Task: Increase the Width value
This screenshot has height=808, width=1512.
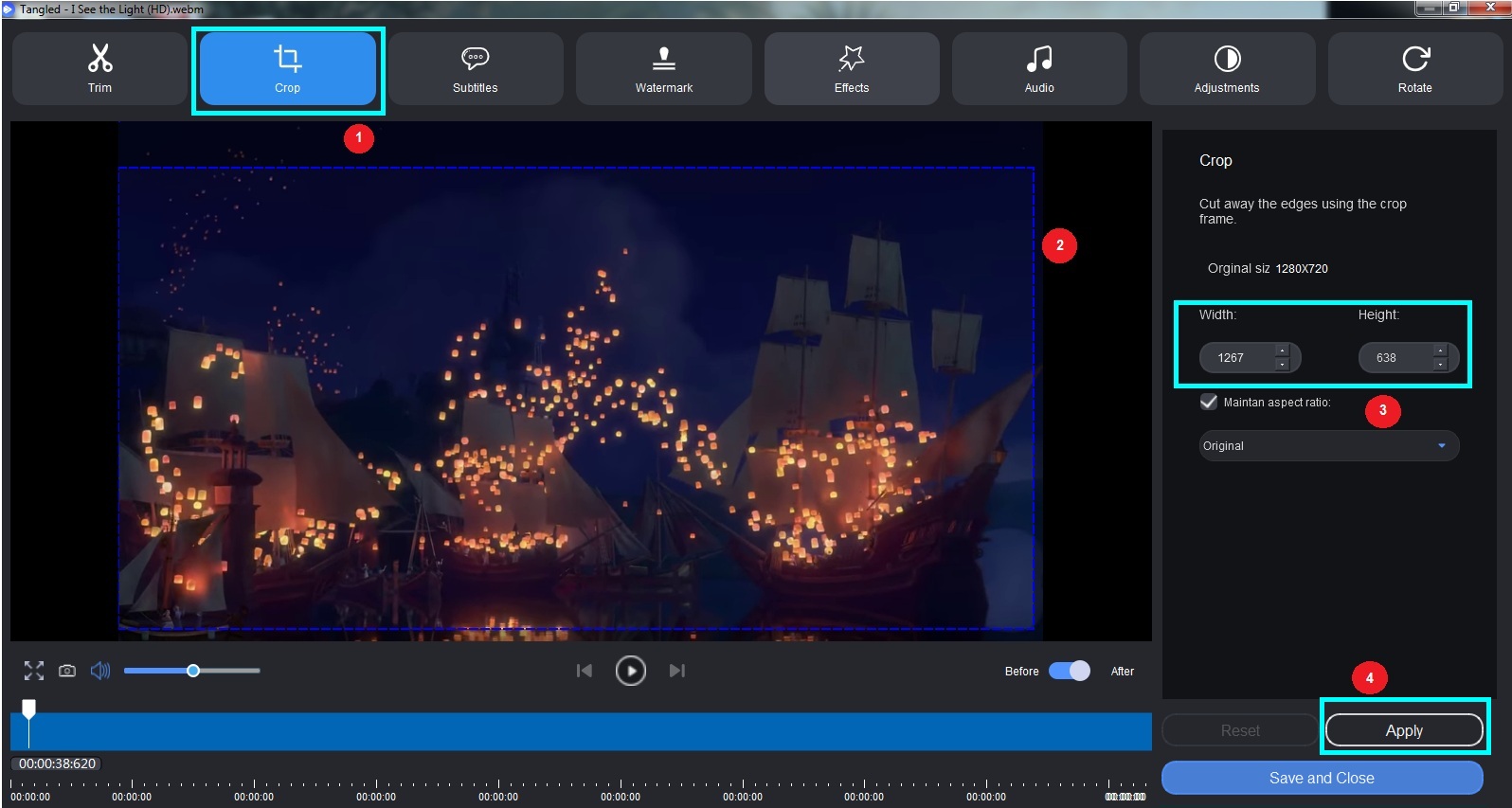Action: [1282, 350]
